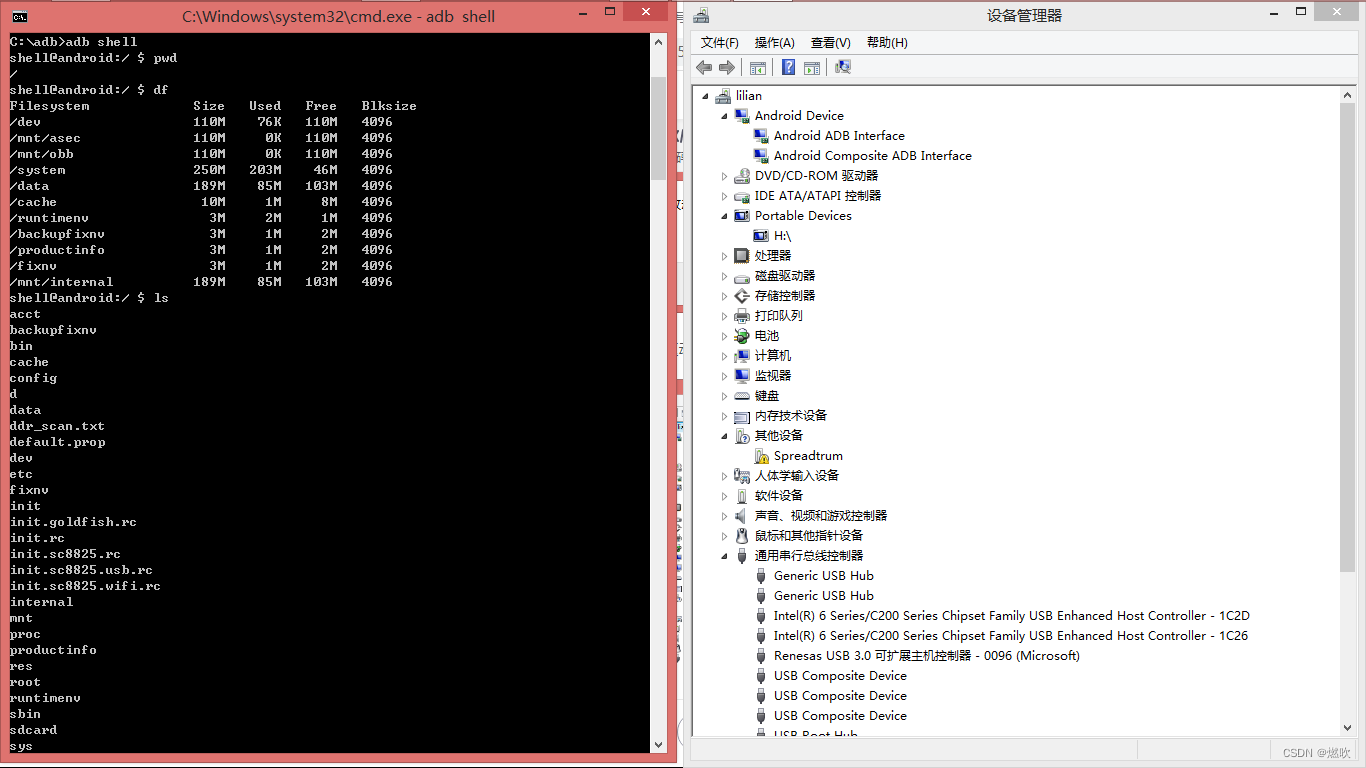Click the show/hide action pane toolbar icon
Image resolution: width=1366 pixels, height=768 pixels.
tap(812, 67)
